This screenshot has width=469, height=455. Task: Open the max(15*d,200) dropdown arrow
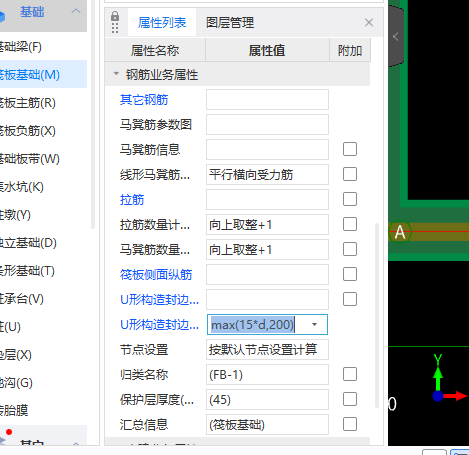pyautogui.click(x=314, y=324)
